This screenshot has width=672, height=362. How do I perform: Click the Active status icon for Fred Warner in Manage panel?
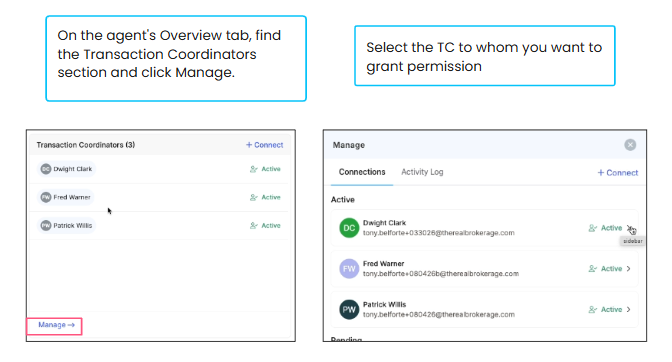[593, 269]
